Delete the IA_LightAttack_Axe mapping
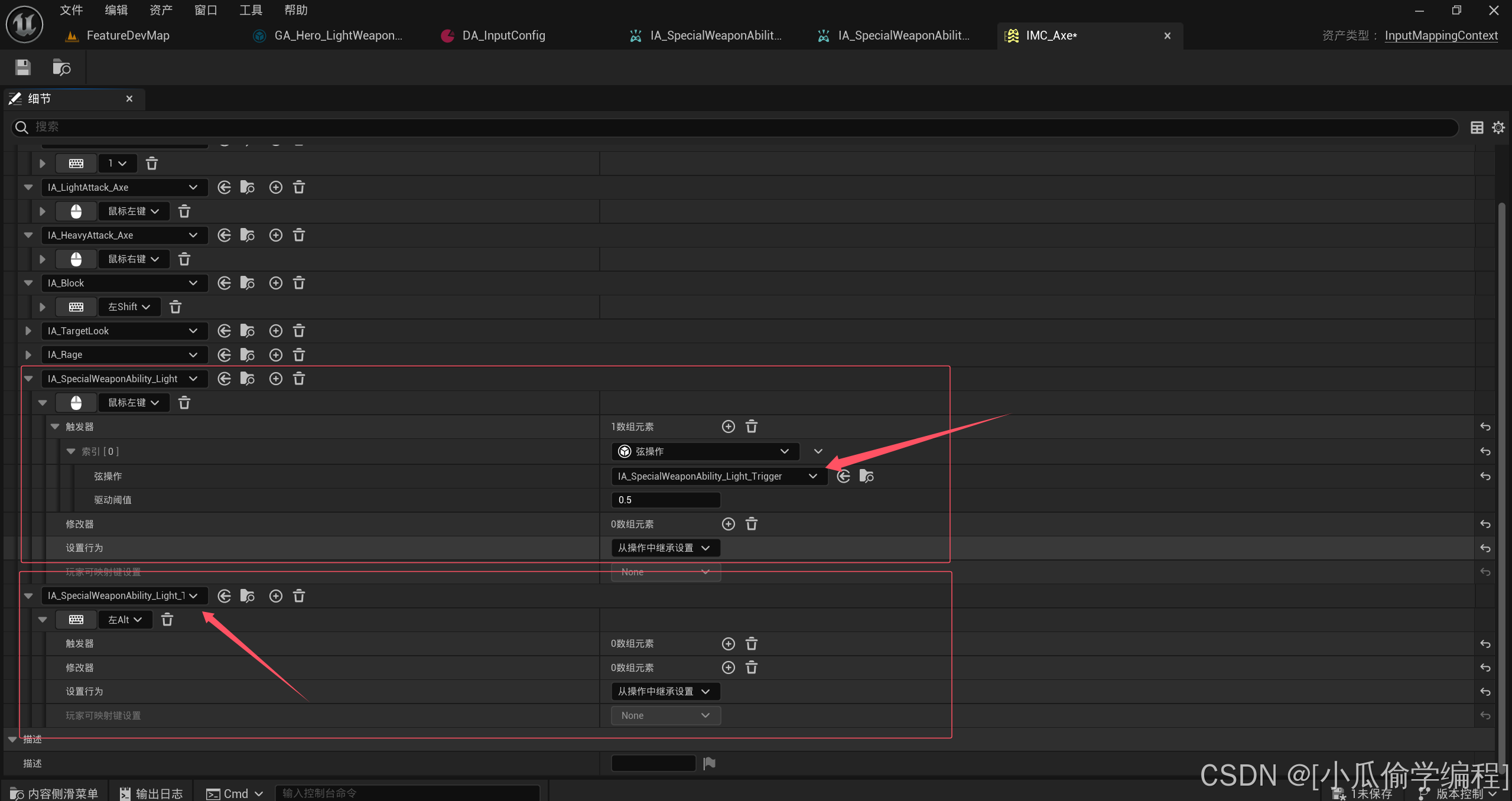The image size is (1512, 801). click(x=299, y=187)
